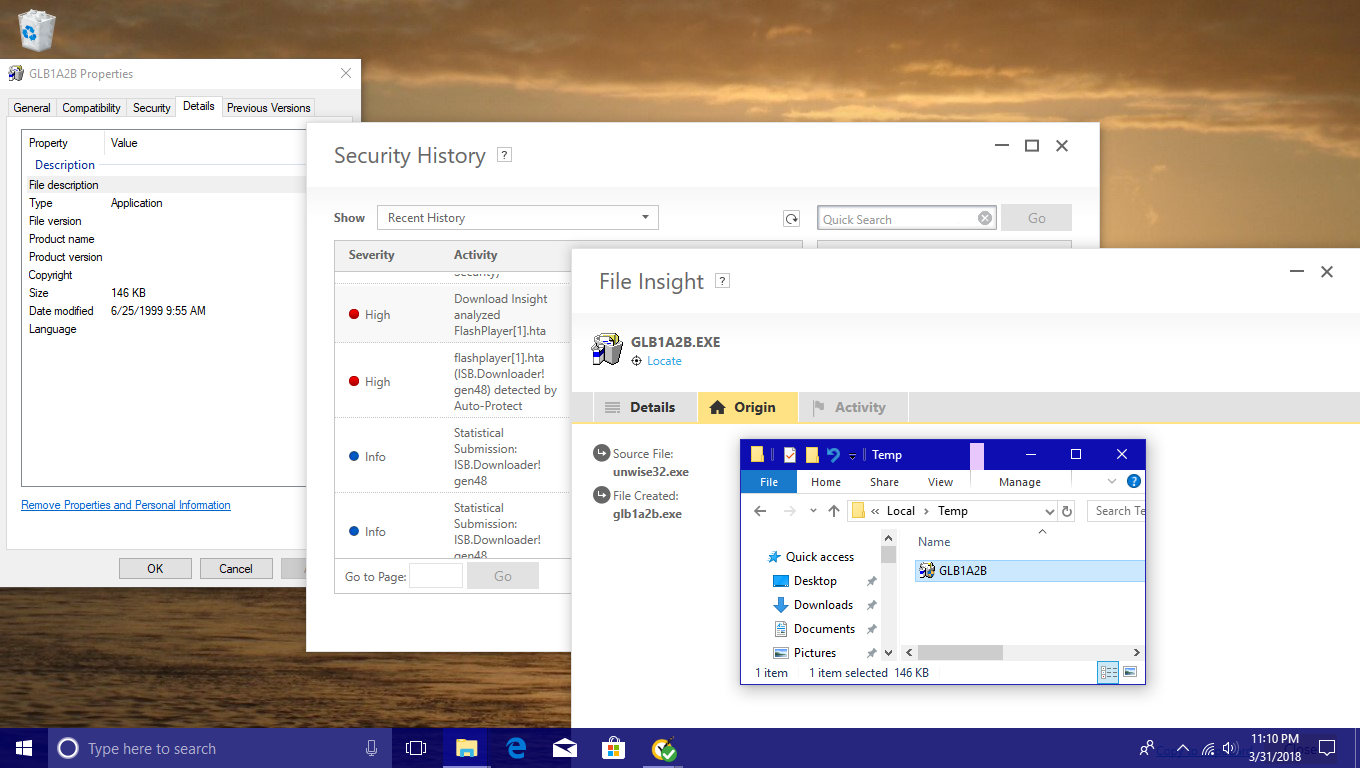This screenshot has width=1360, height=768.
Task: Open the volume control in system tray
Action: click(1231, 748)
